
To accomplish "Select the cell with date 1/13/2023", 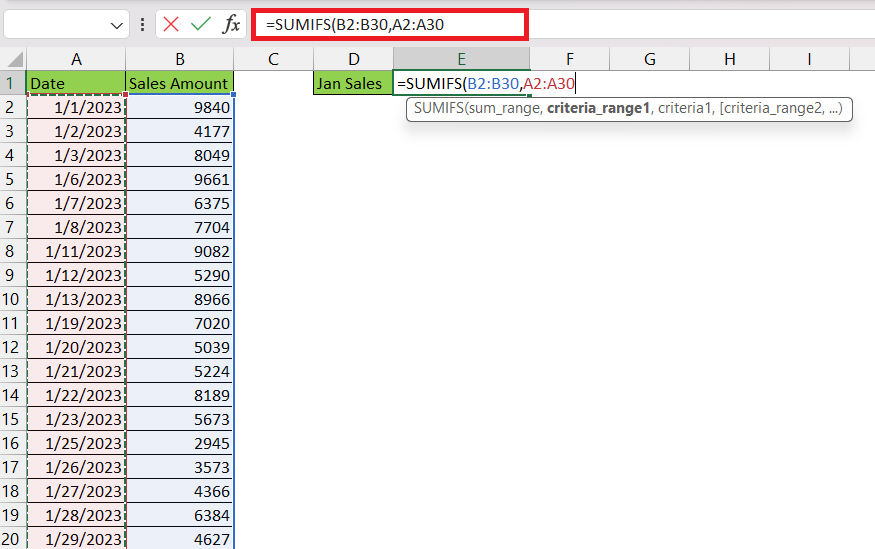I will [x=76, y=300].
